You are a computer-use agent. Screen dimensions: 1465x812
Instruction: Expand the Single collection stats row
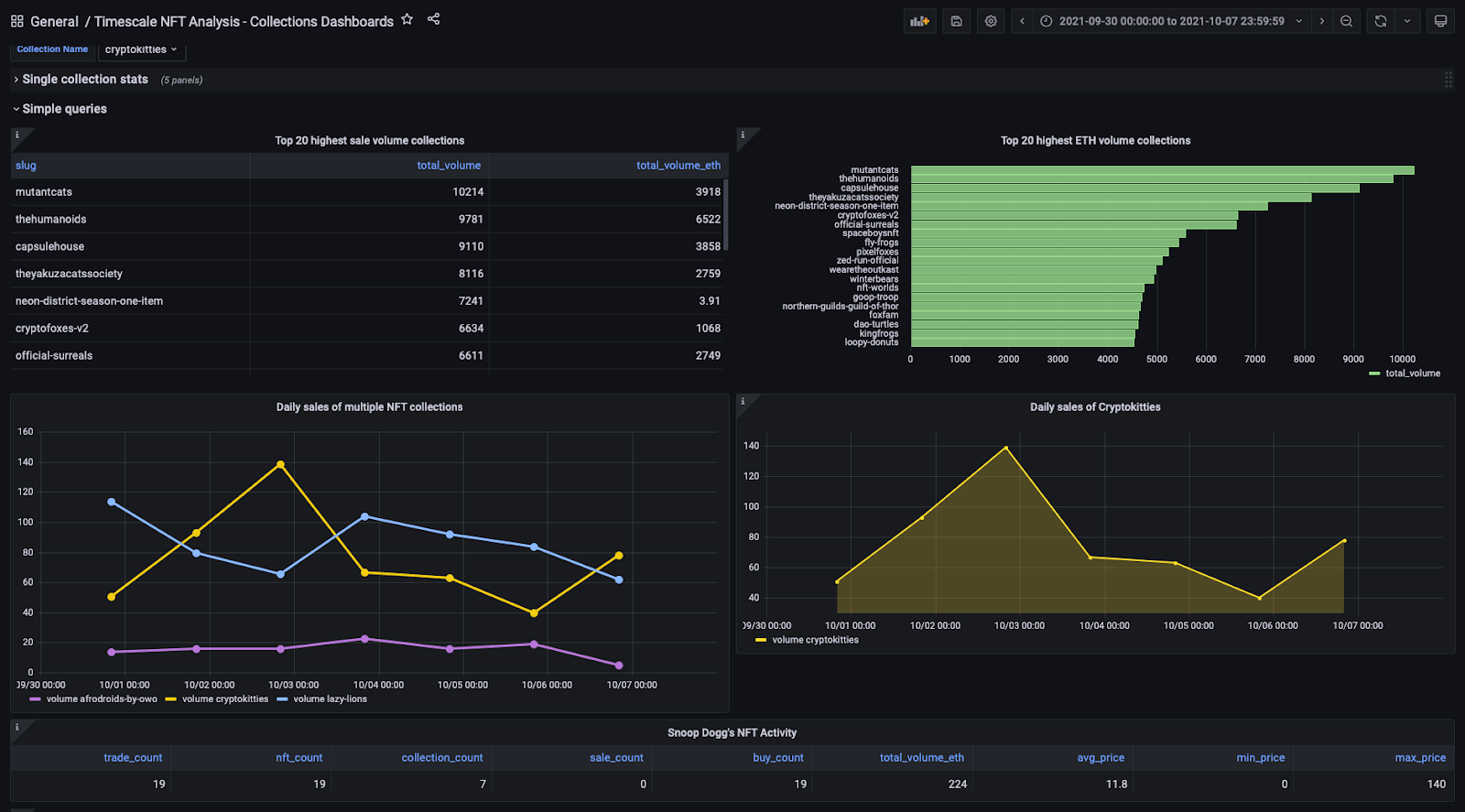pos(84,80)
